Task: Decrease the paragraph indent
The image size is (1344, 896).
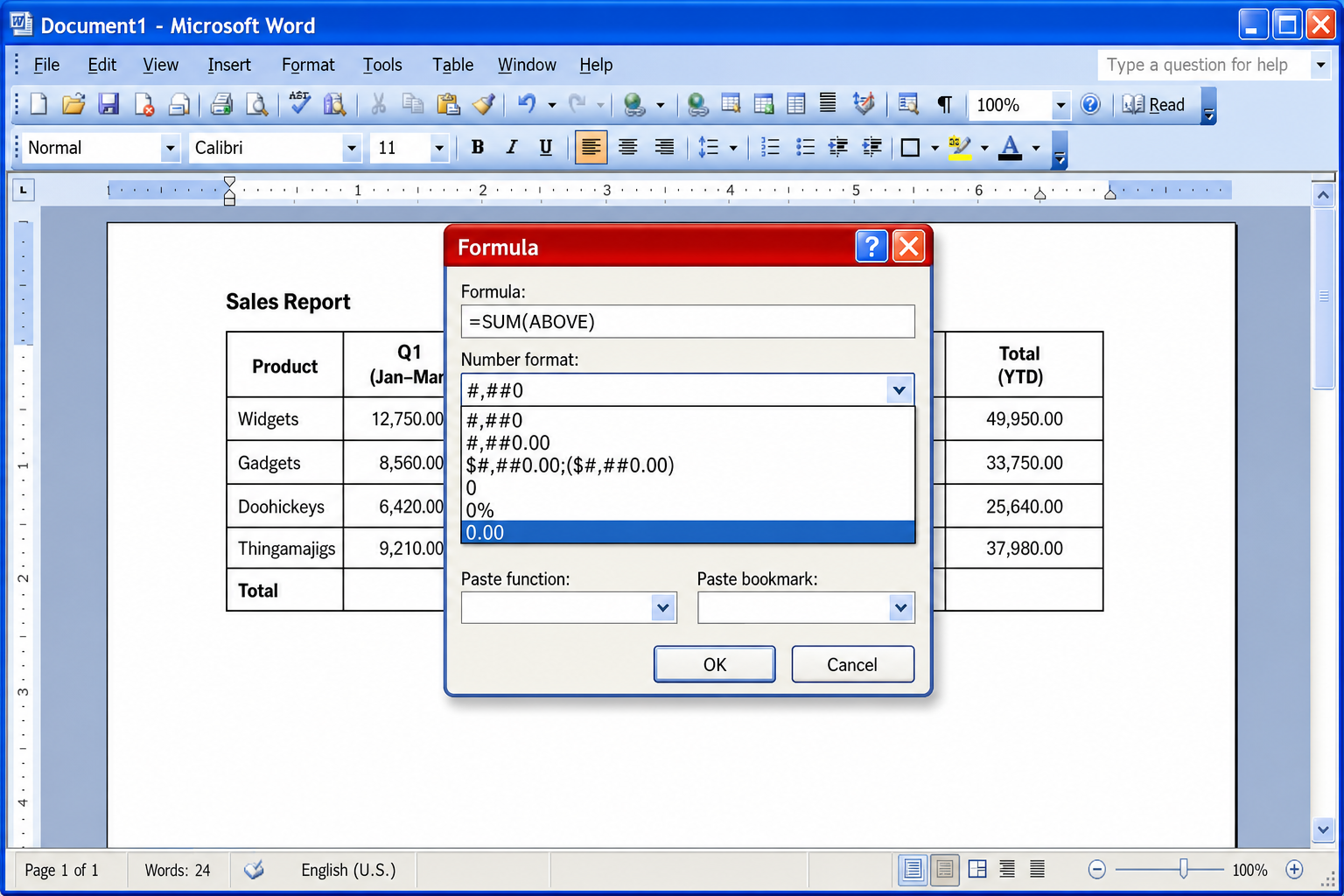Action: pos(838,147)
